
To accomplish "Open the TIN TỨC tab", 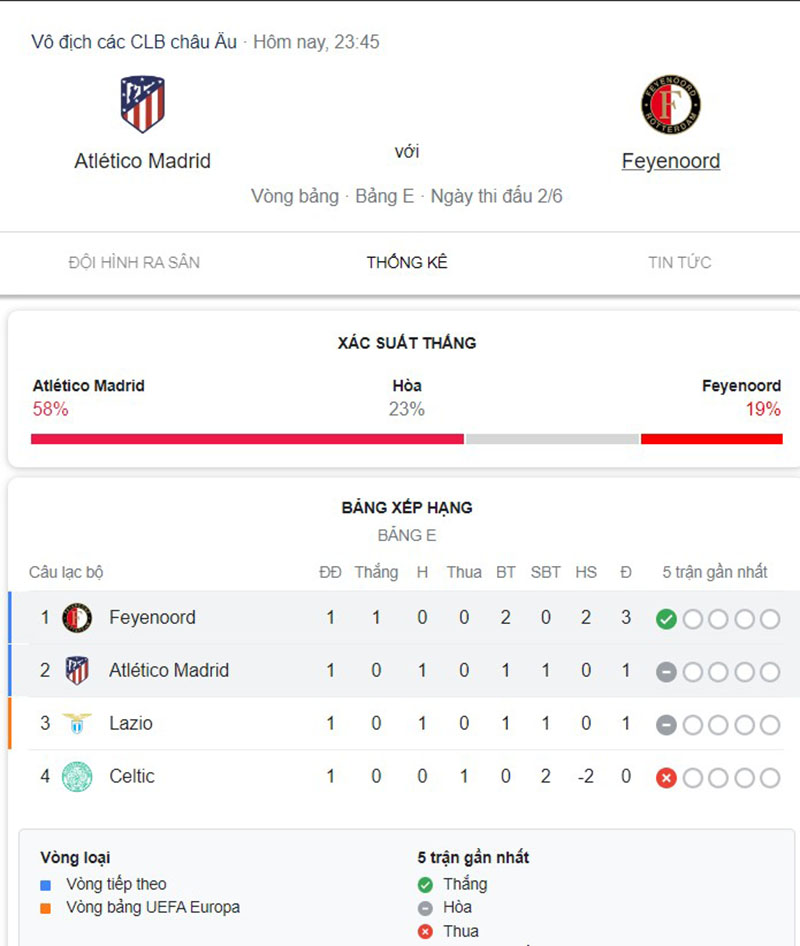I will click(x=678, y=262).
